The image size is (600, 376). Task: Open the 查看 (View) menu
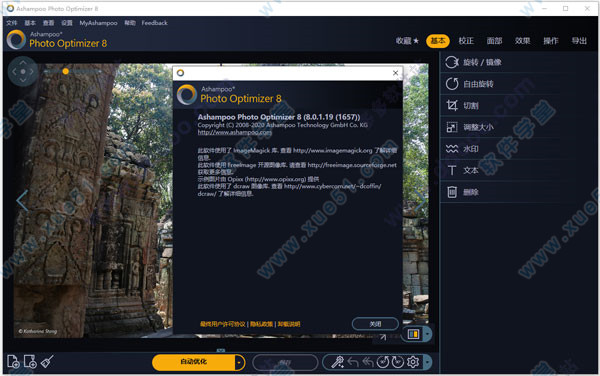coord(48,23)
